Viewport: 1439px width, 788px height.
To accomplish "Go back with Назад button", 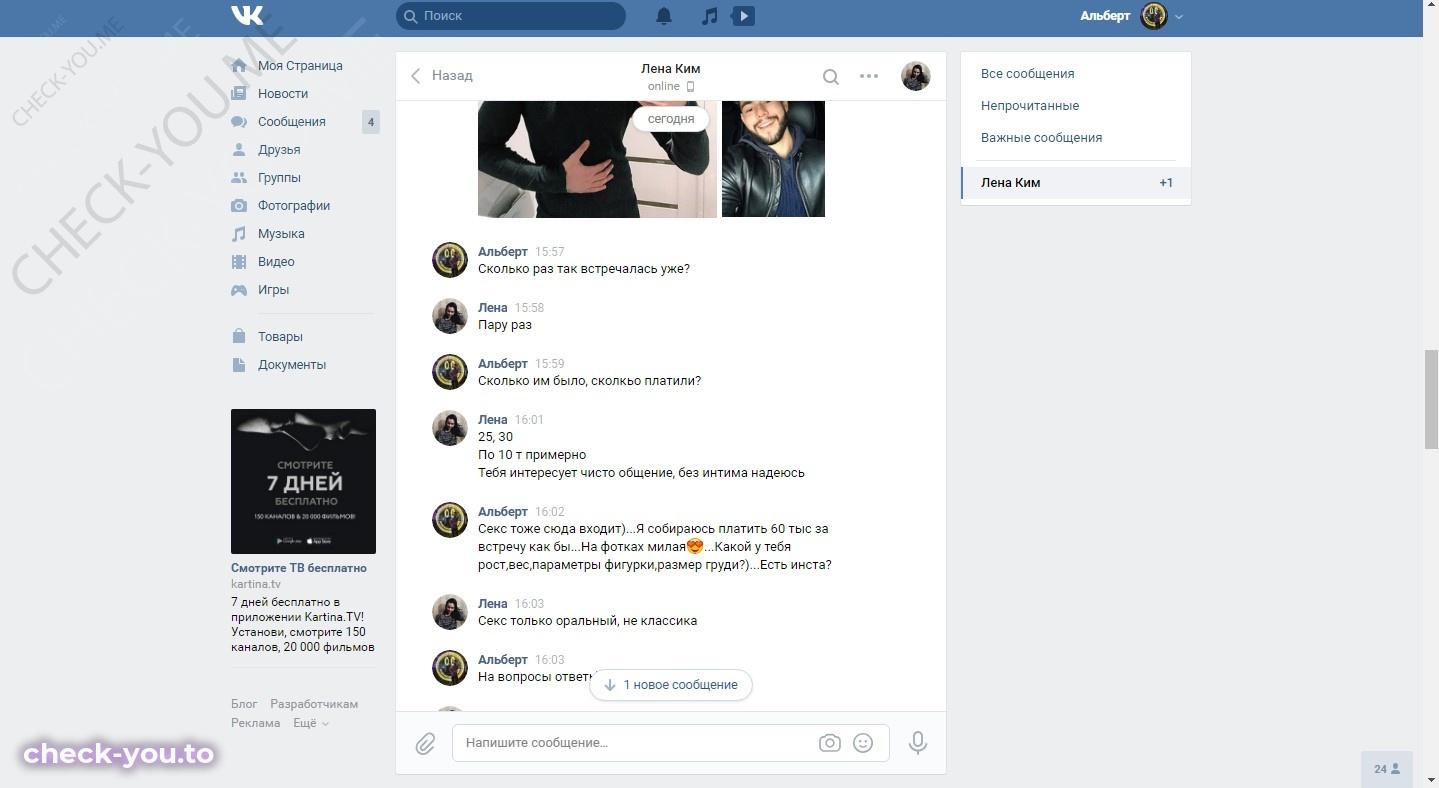I will 442,76.
